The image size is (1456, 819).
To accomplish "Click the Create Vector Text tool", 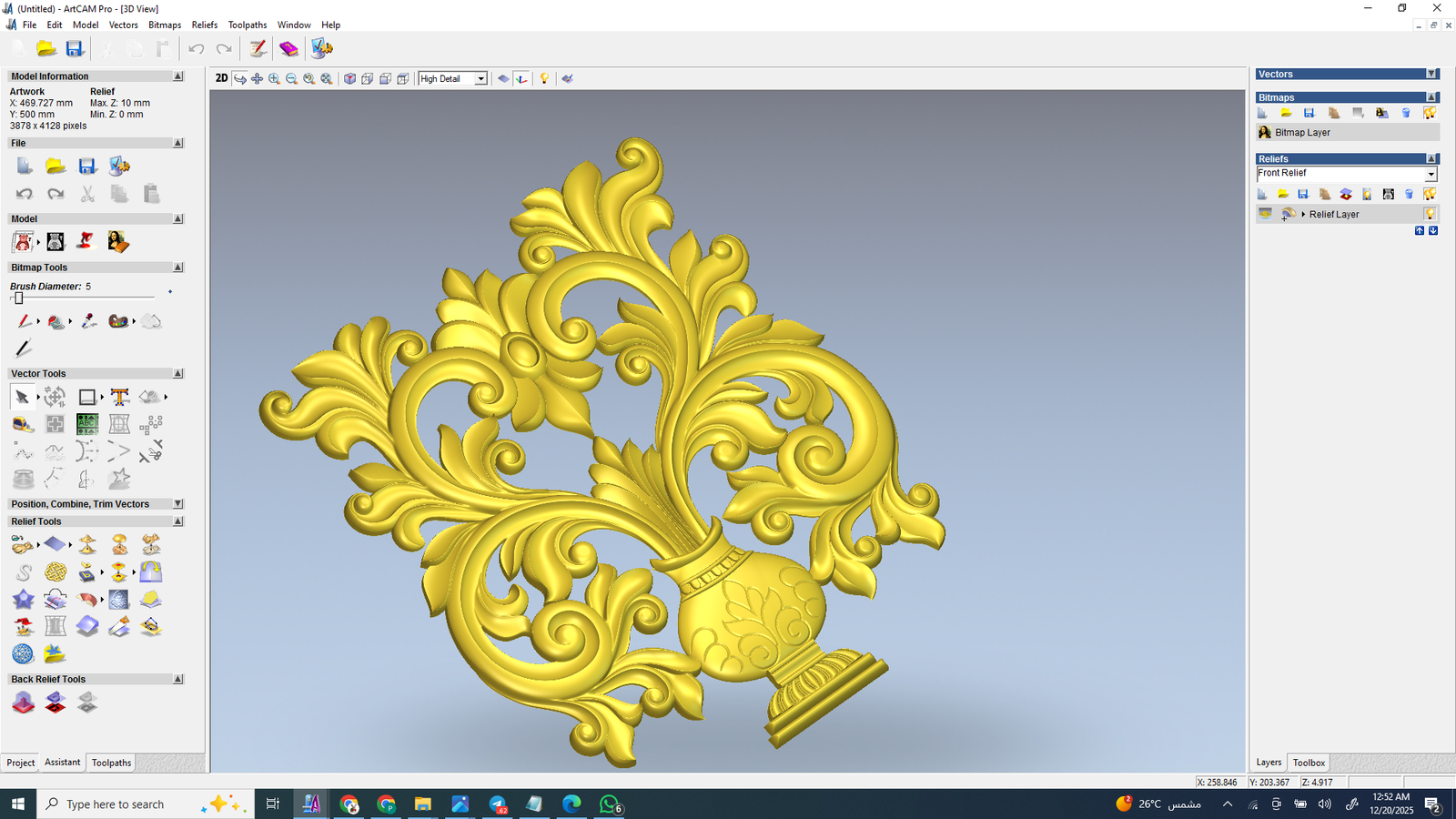I will pos(119,397).
